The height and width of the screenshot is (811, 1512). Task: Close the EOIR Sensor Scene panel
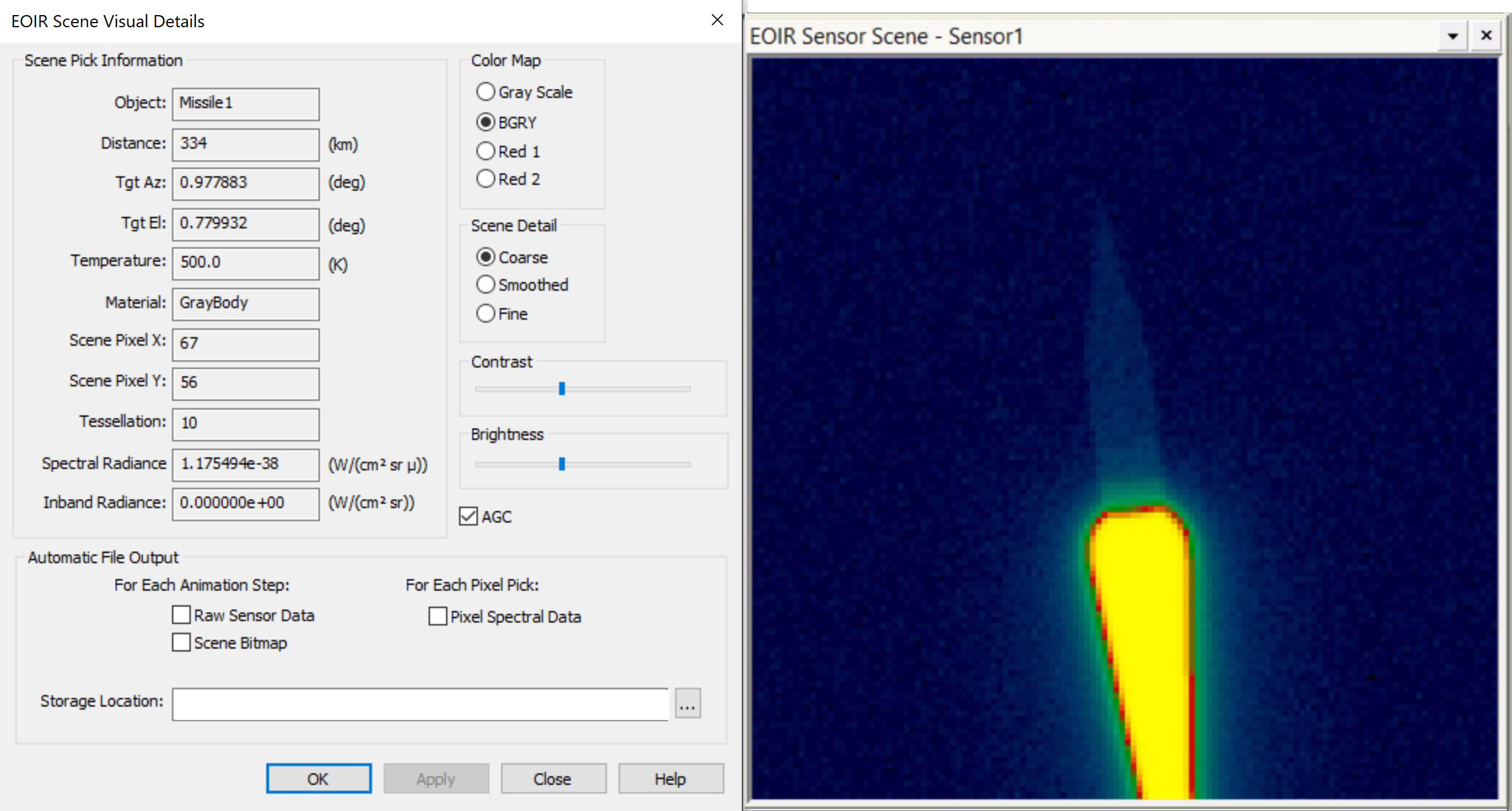[1485, 36]
